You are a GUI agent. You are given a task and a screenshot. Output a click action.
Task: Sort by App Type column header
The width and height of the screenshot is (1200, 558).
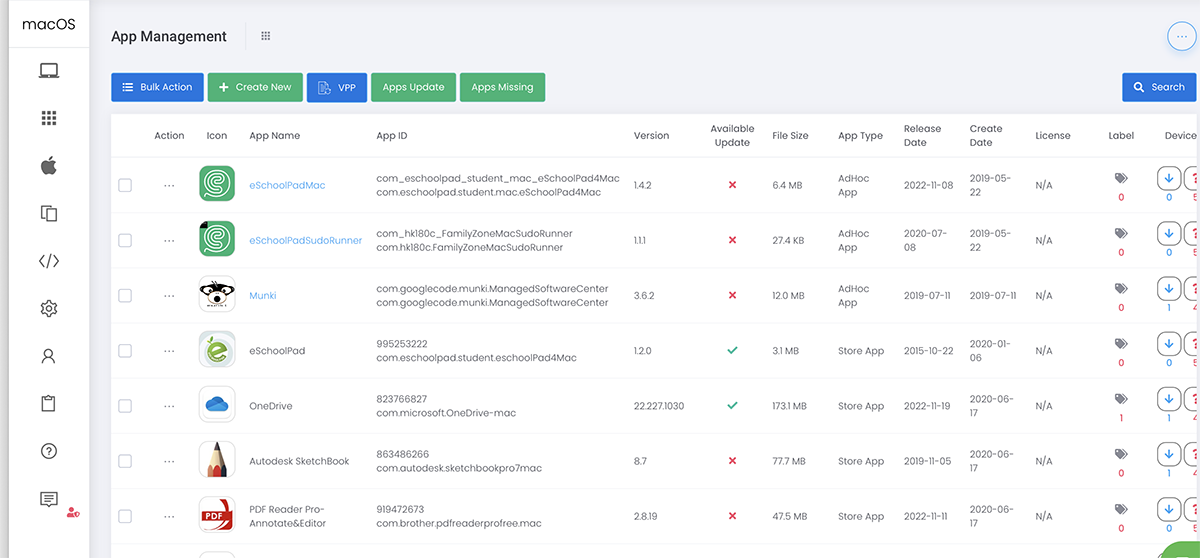pos(860,135)
